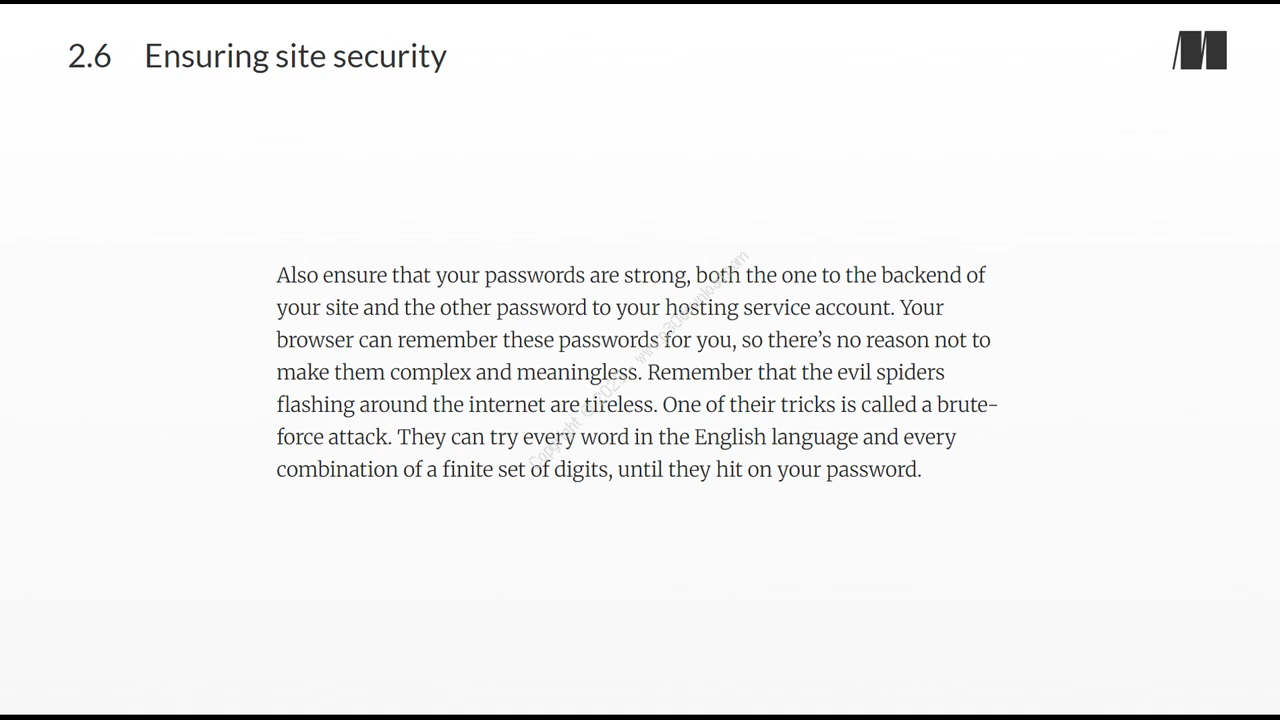Screen dimensions: 1280x720
Task: Click the section number 2.6
Action: [x=89, y=56]
